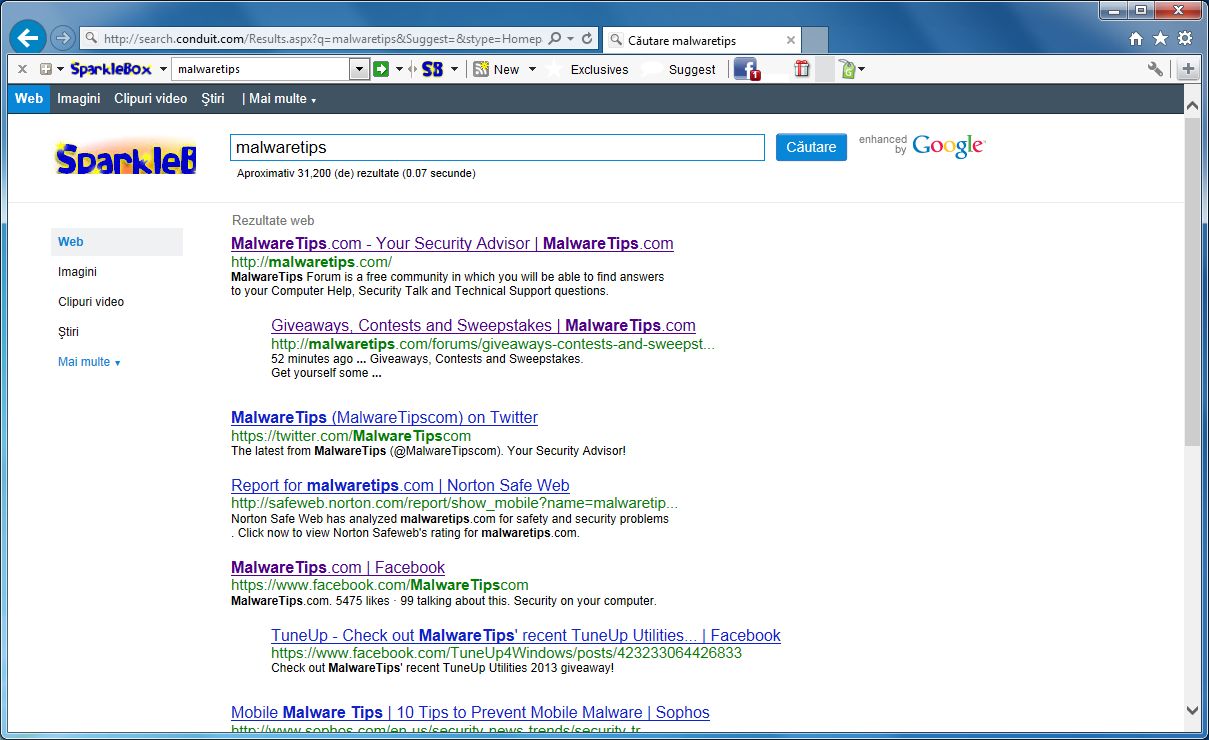Open the Facebook toolbar icon
This screenshot has width=1209, height=740.
[747, 69]
